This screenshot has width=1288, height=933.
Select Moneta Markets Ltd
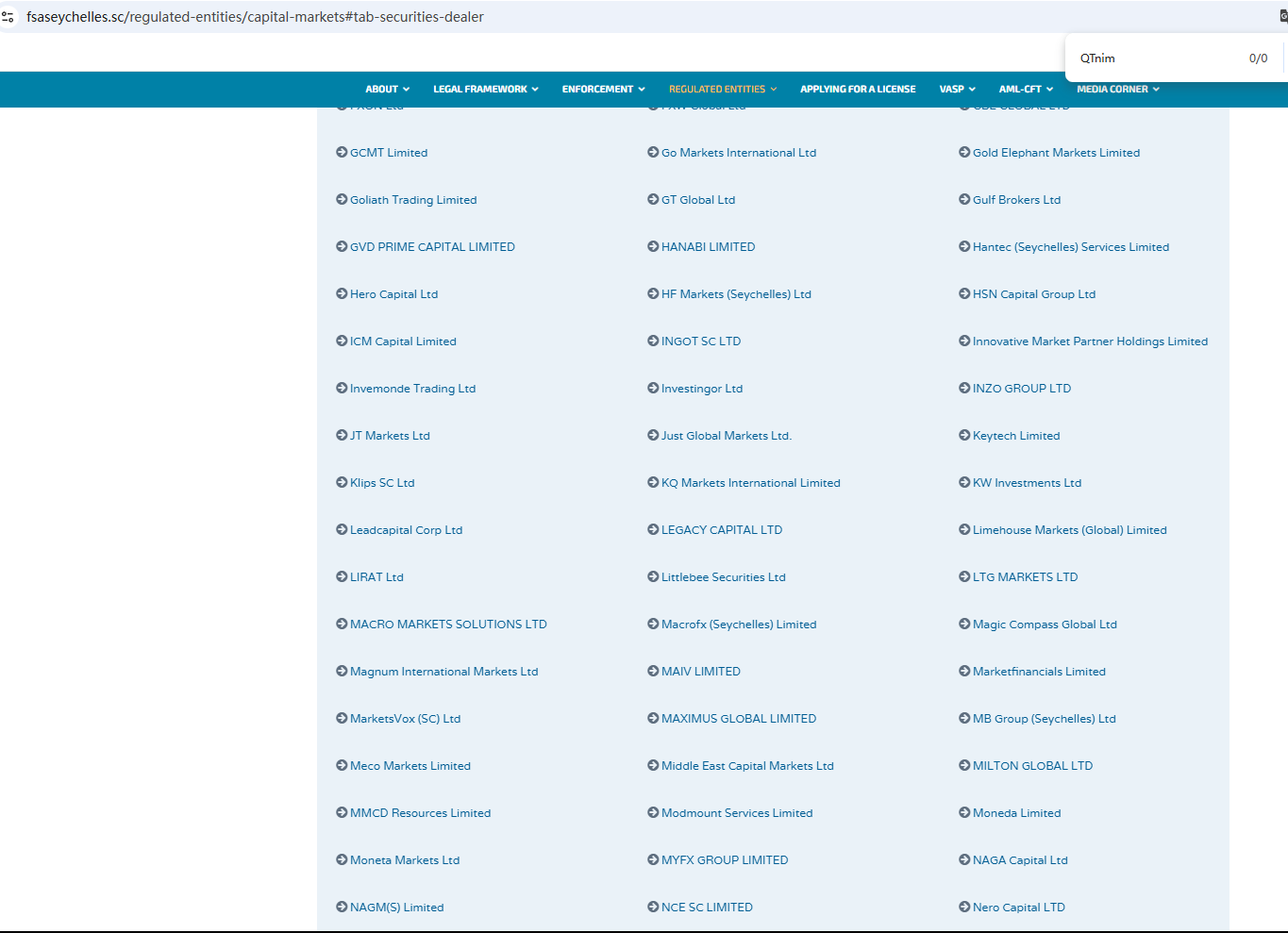point(405,860)
